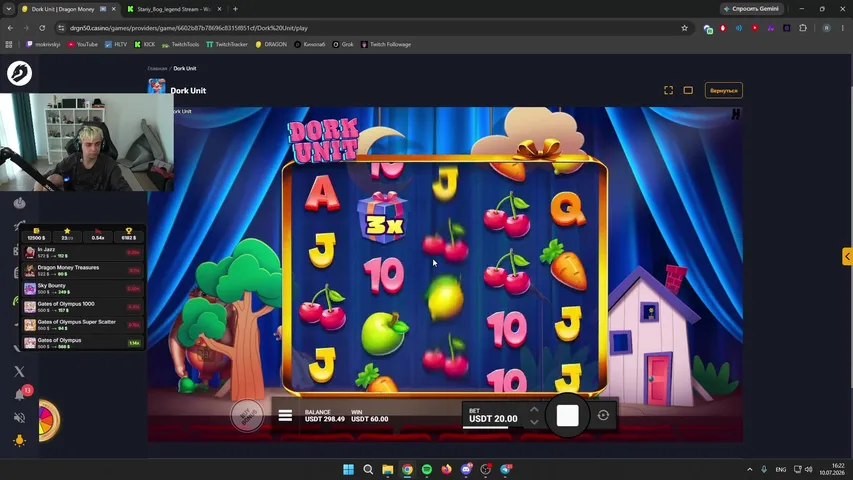Open Discord from the taskbar
853x480 pixels.
pyautogui.click(x=466, y=469)
